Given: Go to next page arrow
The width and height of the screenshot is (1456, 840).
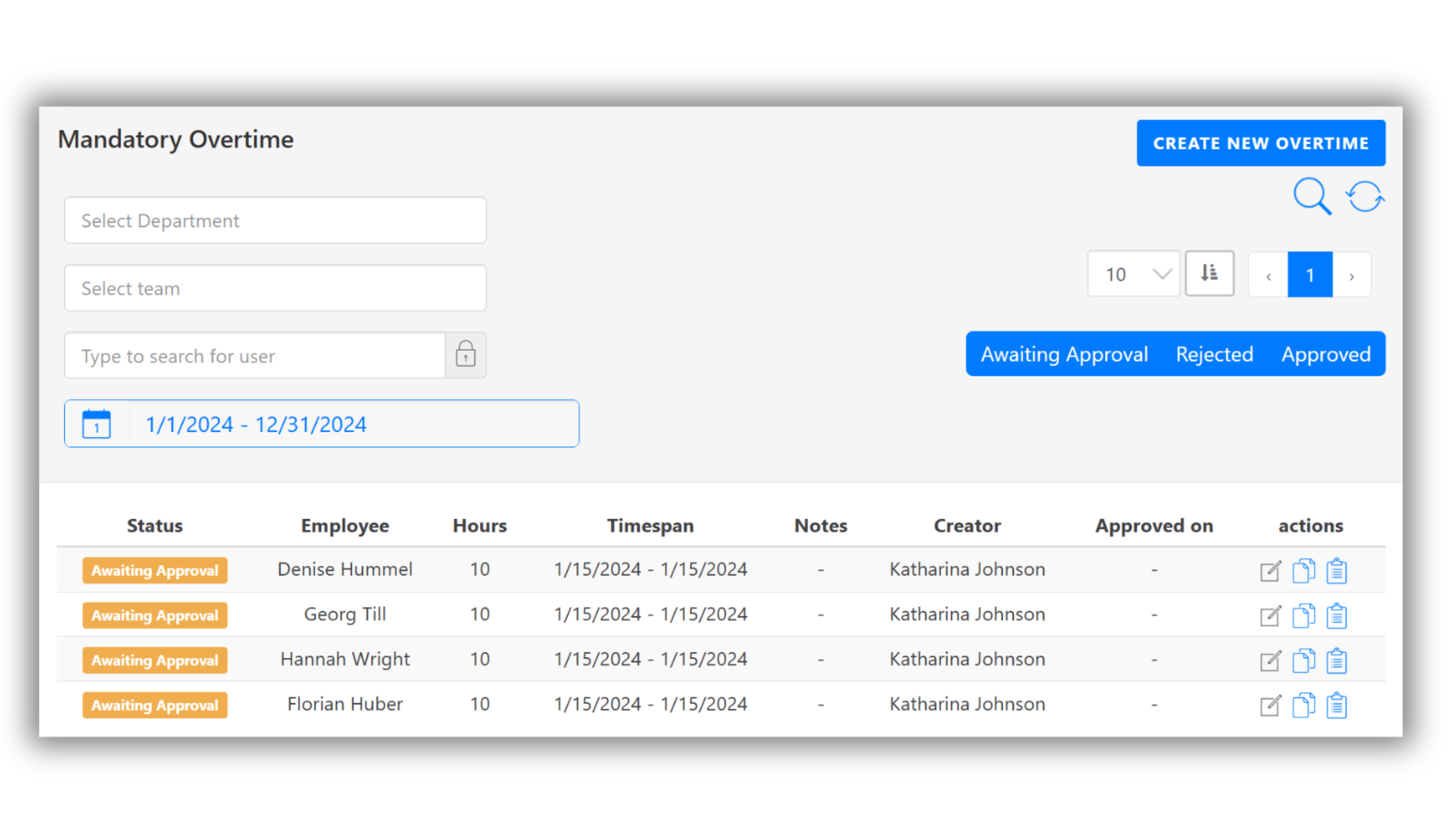Looking at the screenshot, I should coord(1351,275).
